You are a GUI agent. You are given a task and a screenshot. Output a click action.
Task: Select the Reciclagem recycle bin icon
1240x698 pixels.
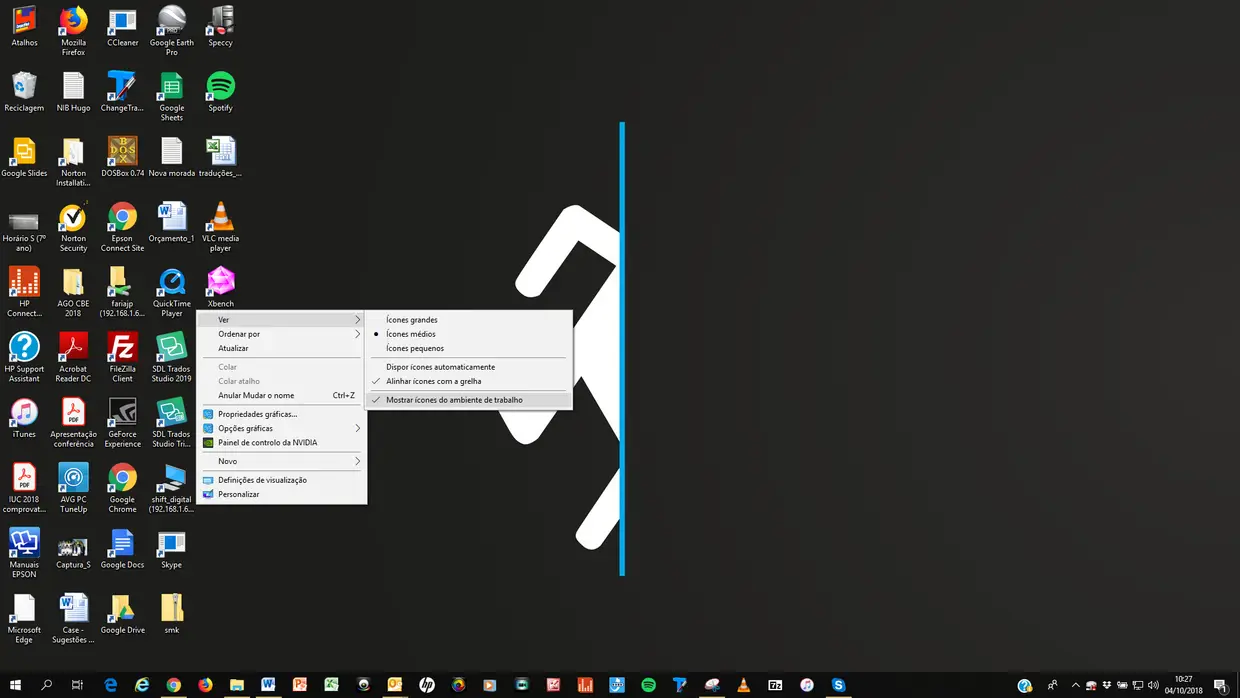tap(24, 92)
